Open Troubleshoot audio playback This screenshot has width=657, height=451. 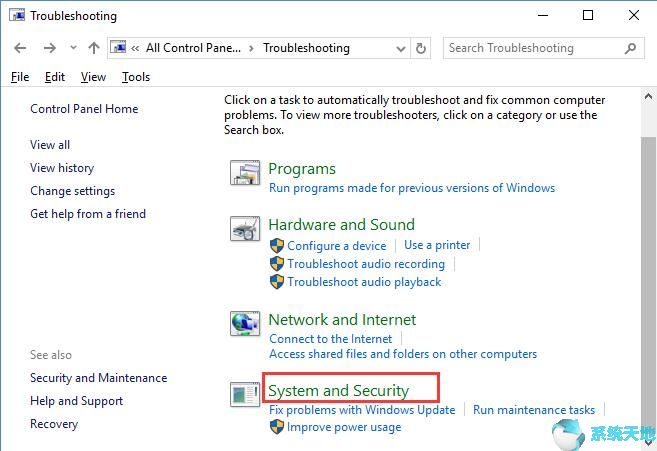[364, 282]
